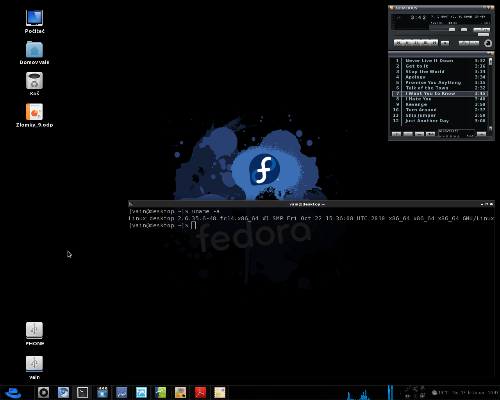Launch the light-blue chart taskbar icon

click(141, 393)
